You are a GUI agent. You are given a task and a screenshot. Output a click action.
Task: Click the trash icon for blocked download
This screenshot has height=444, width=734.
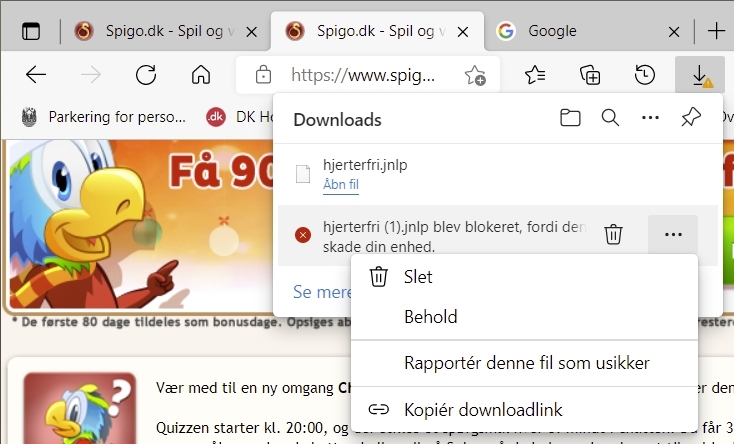click(614, 235)
